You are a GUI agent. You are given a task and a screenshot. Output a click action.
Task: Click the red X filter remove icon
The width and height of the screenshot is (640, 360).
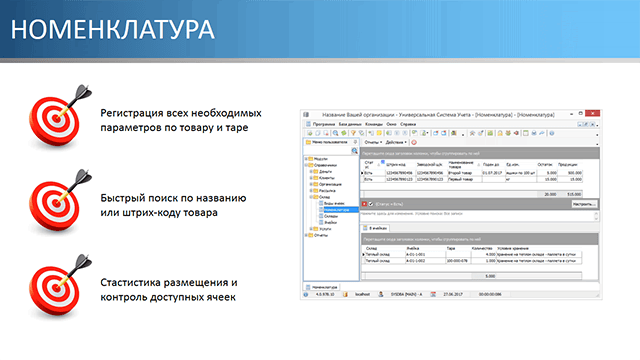coord(364,204)
